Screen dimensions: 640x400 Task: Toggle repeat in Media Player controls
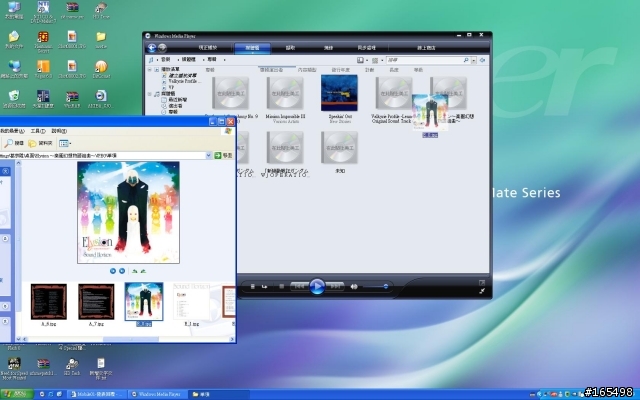pyautogui.click(x=264, y=287)
